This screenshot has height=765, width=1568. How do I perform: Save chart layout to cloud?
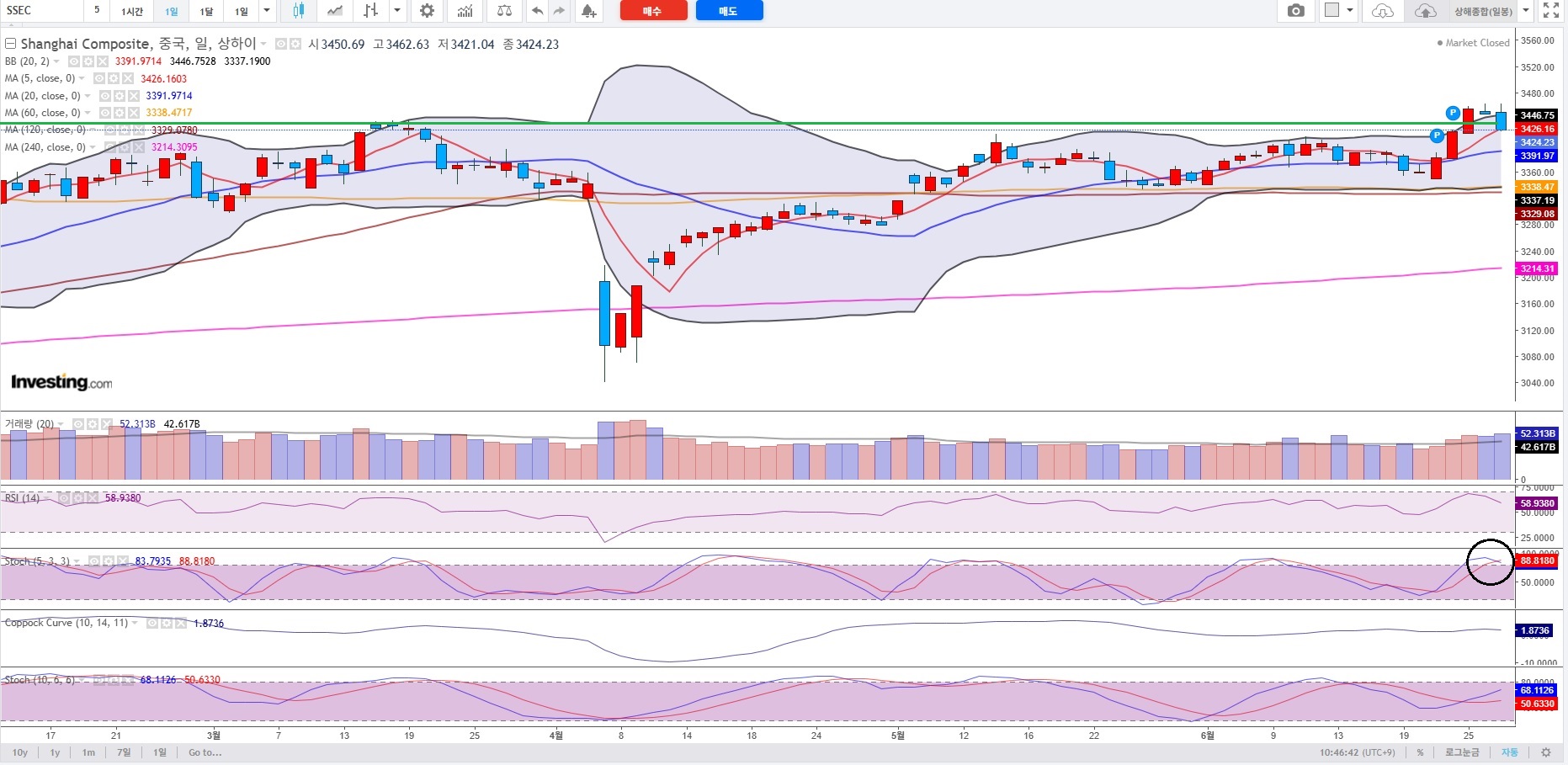(x=1425, y=11)
